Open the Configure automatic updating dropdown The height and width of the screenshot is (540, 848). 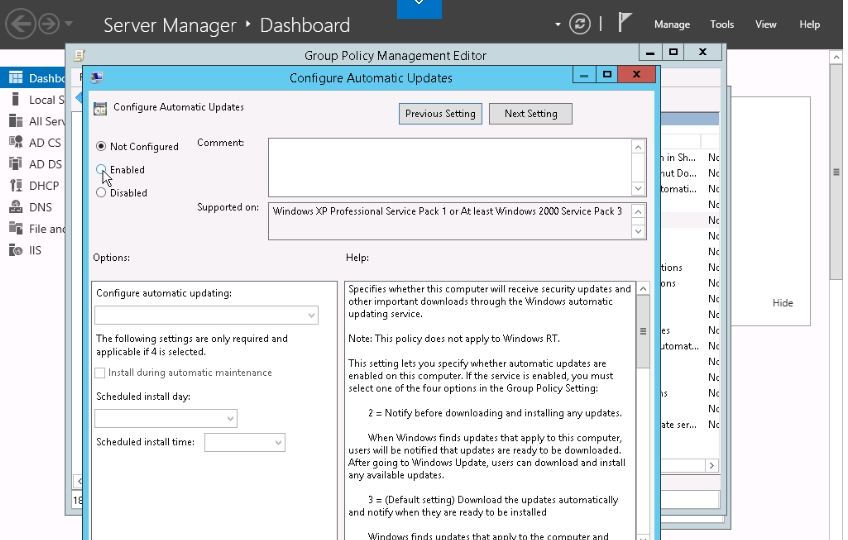206,315
